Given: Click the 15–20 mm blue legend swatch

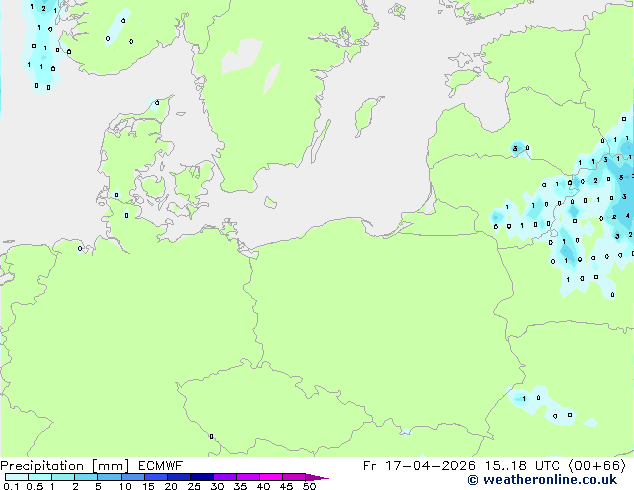Looking at the screenshot, I should (x=155, y=477).
